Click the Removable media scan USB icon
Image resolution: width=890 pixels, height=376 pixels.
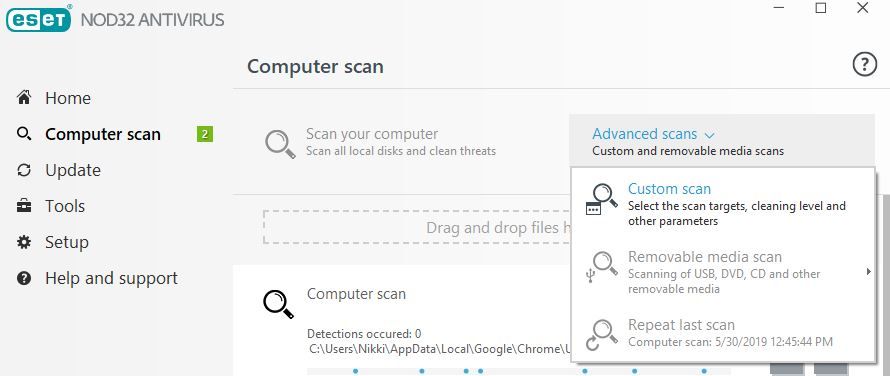pos(601,267)
